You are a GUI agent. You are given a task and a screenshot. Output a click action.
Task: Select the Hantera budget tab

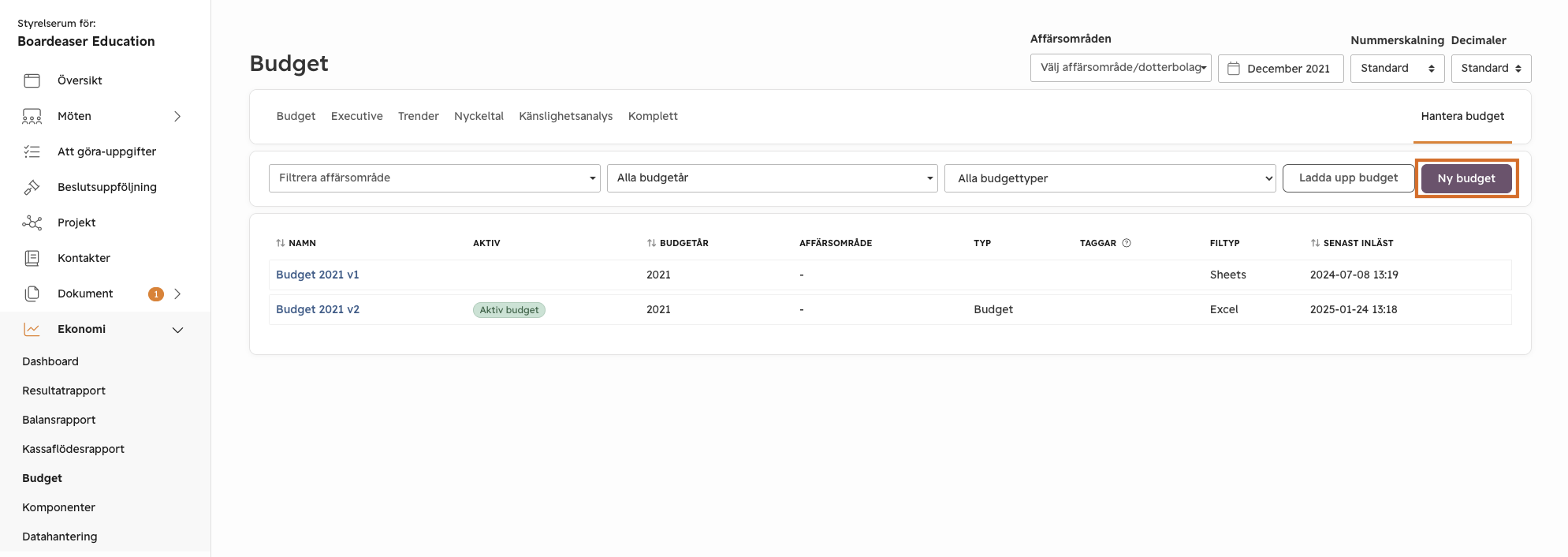(1462, 116)
